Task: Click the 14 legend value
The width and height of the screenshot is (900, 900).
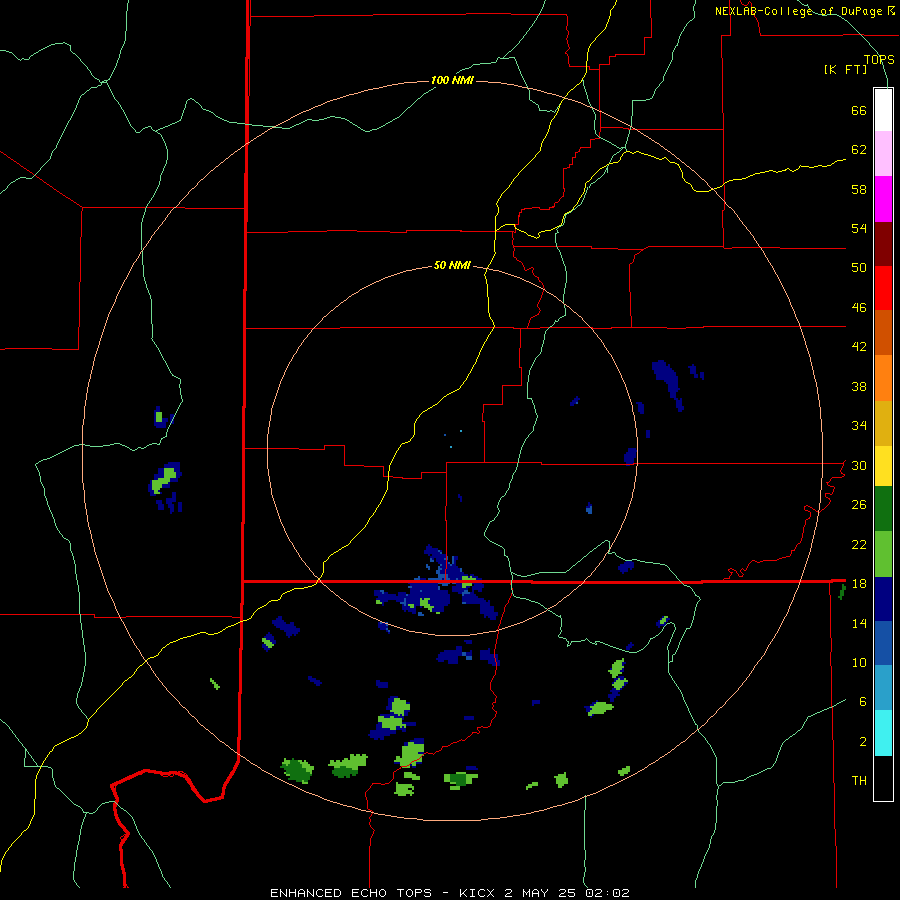Action: [859, 623]
